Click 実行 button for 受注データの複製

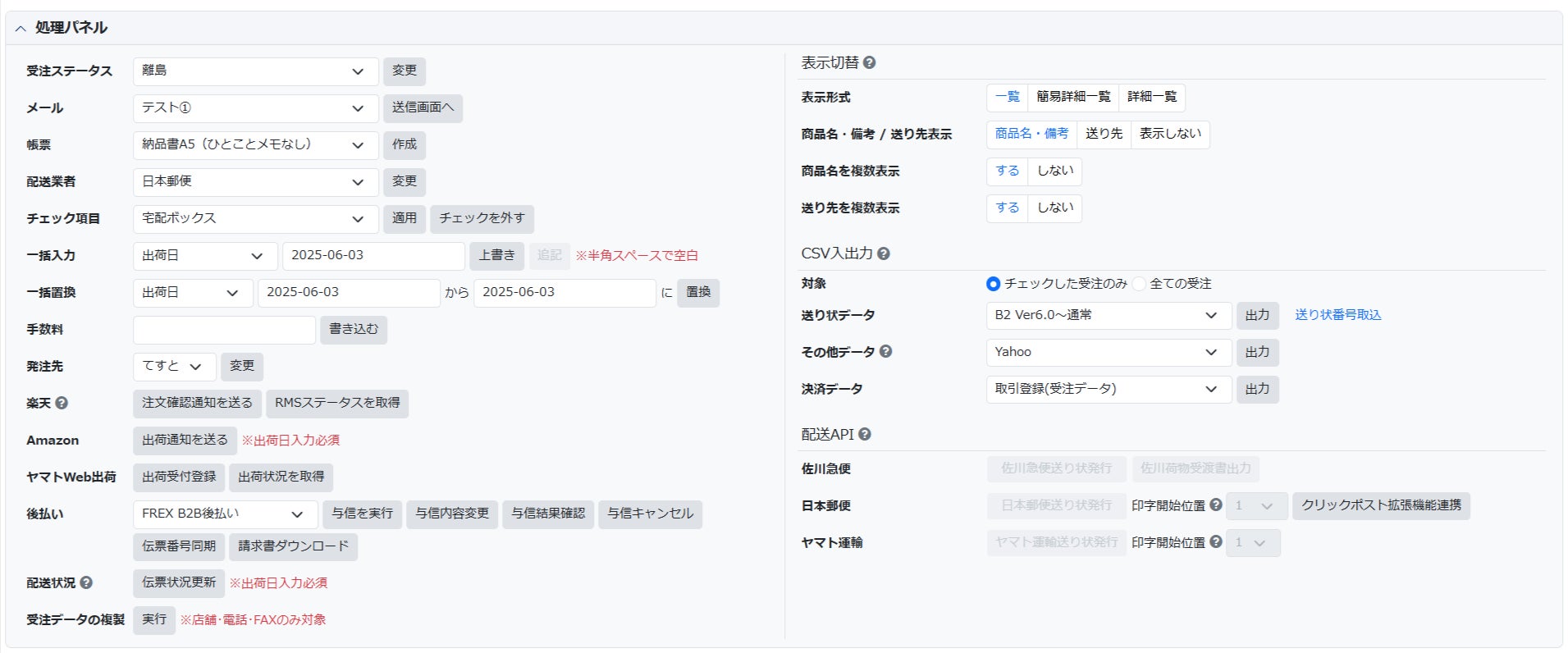154,620
